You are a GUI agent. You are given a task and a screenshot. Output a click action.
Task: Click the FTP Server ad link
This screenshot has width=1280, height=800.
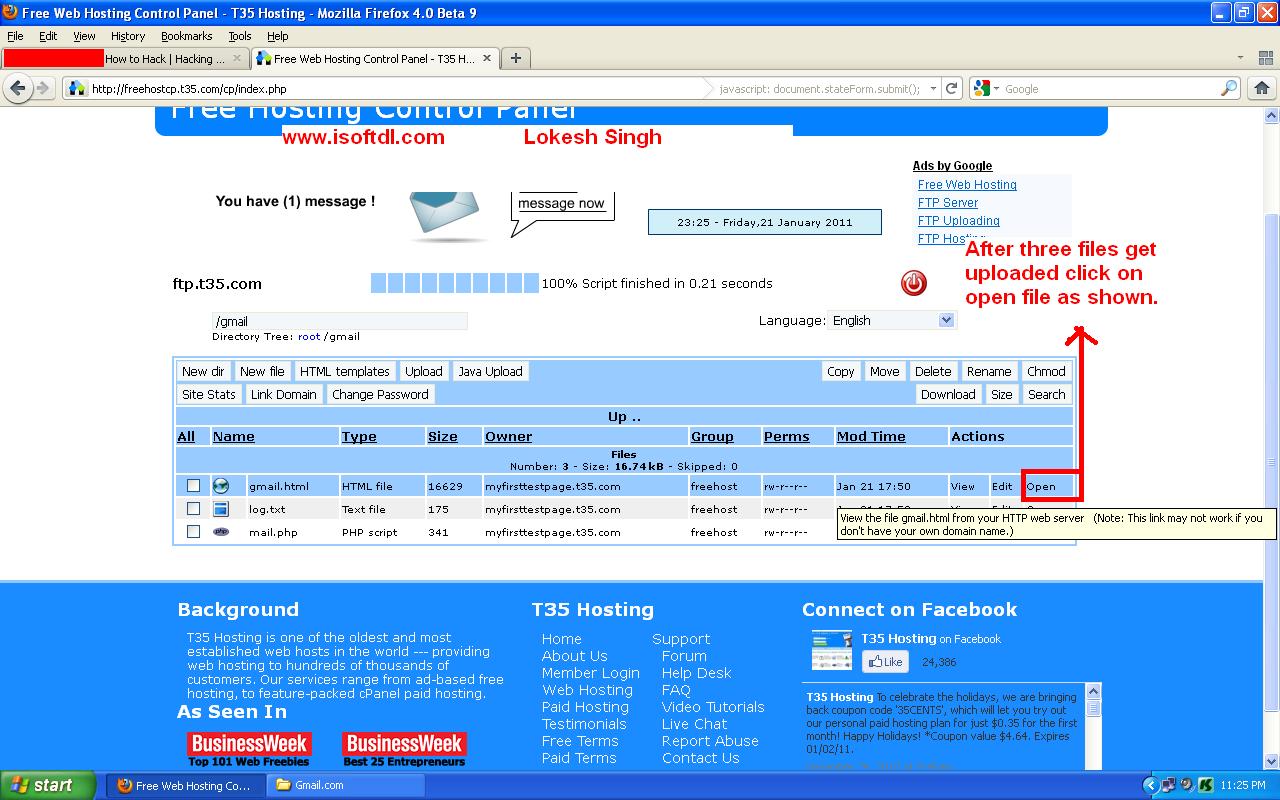(948, 203)
